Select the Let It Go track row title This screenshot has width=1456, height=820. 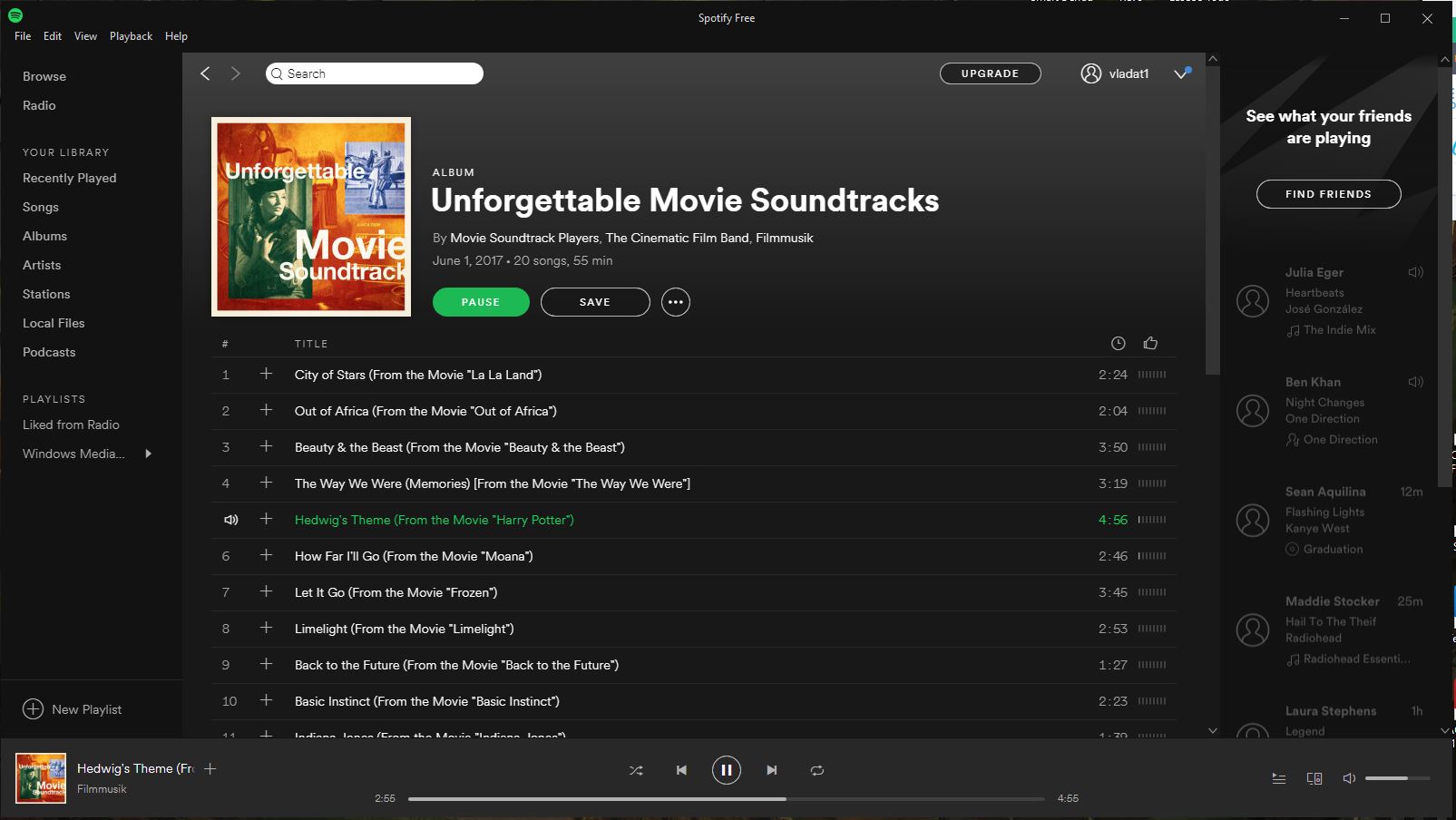click(396, 592)
